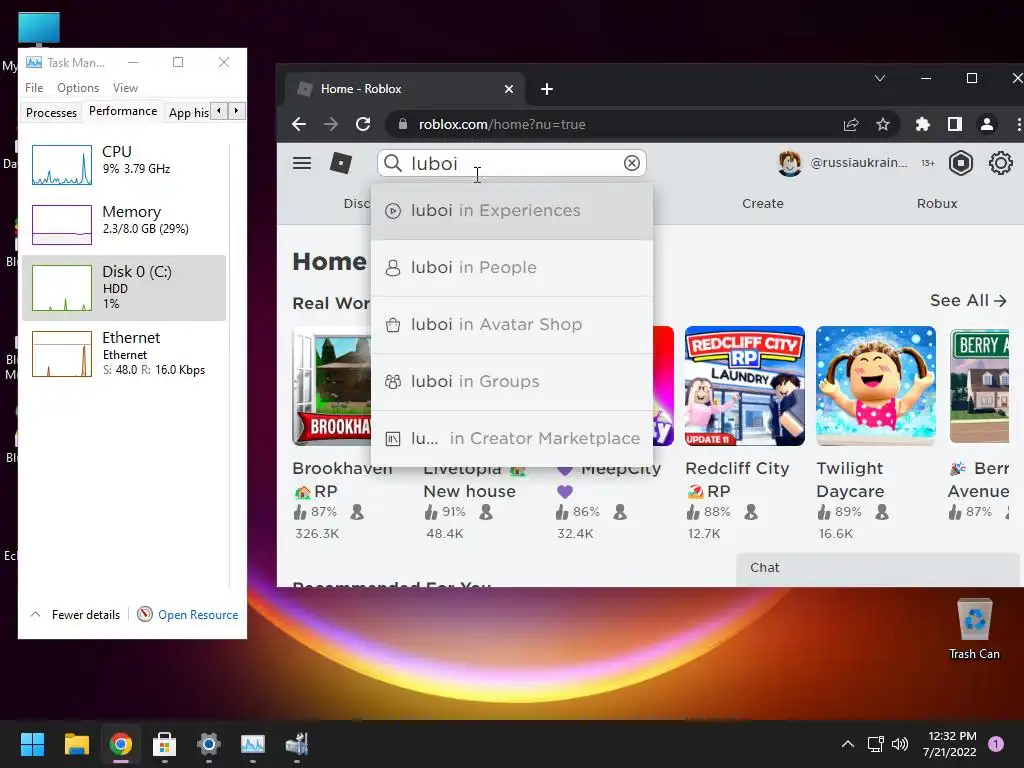Open the Brookhaven RP game thumbnail
This screenshot has height=768, width=1024.
[x=332, y=386]
